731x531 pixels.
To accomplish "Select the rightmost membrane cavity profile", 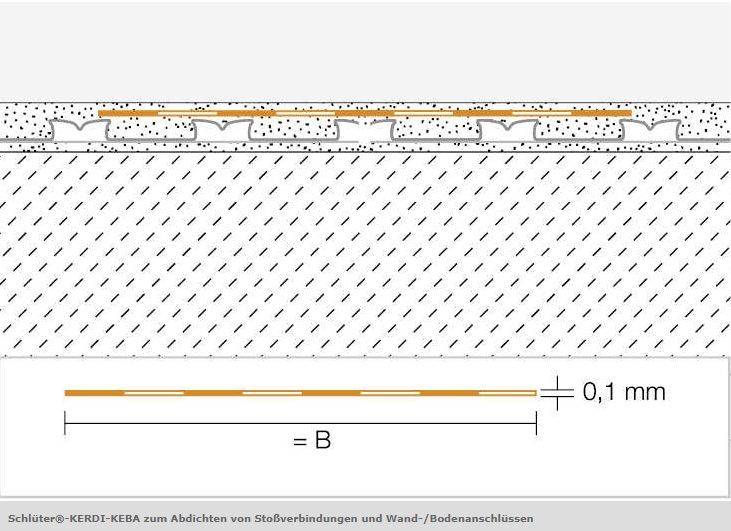I will tap(650, 130).
